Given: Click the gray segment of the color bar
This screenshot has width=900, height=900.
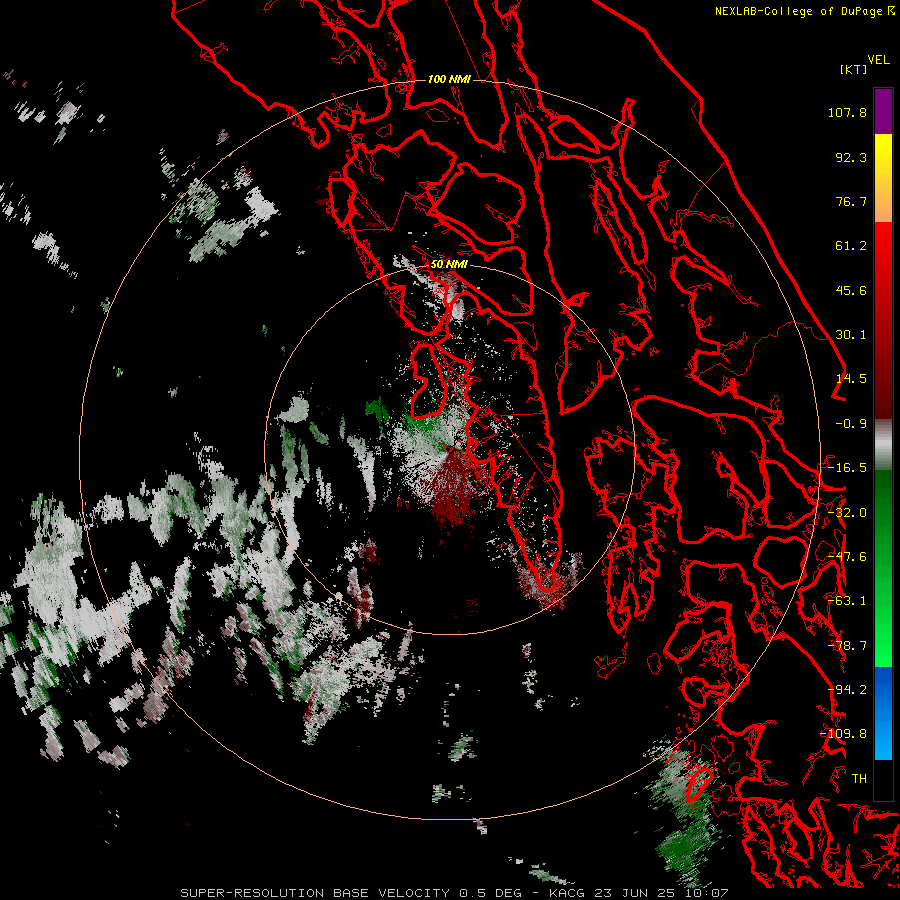Looking at the screenshot, I should click(x=883, y=445).
